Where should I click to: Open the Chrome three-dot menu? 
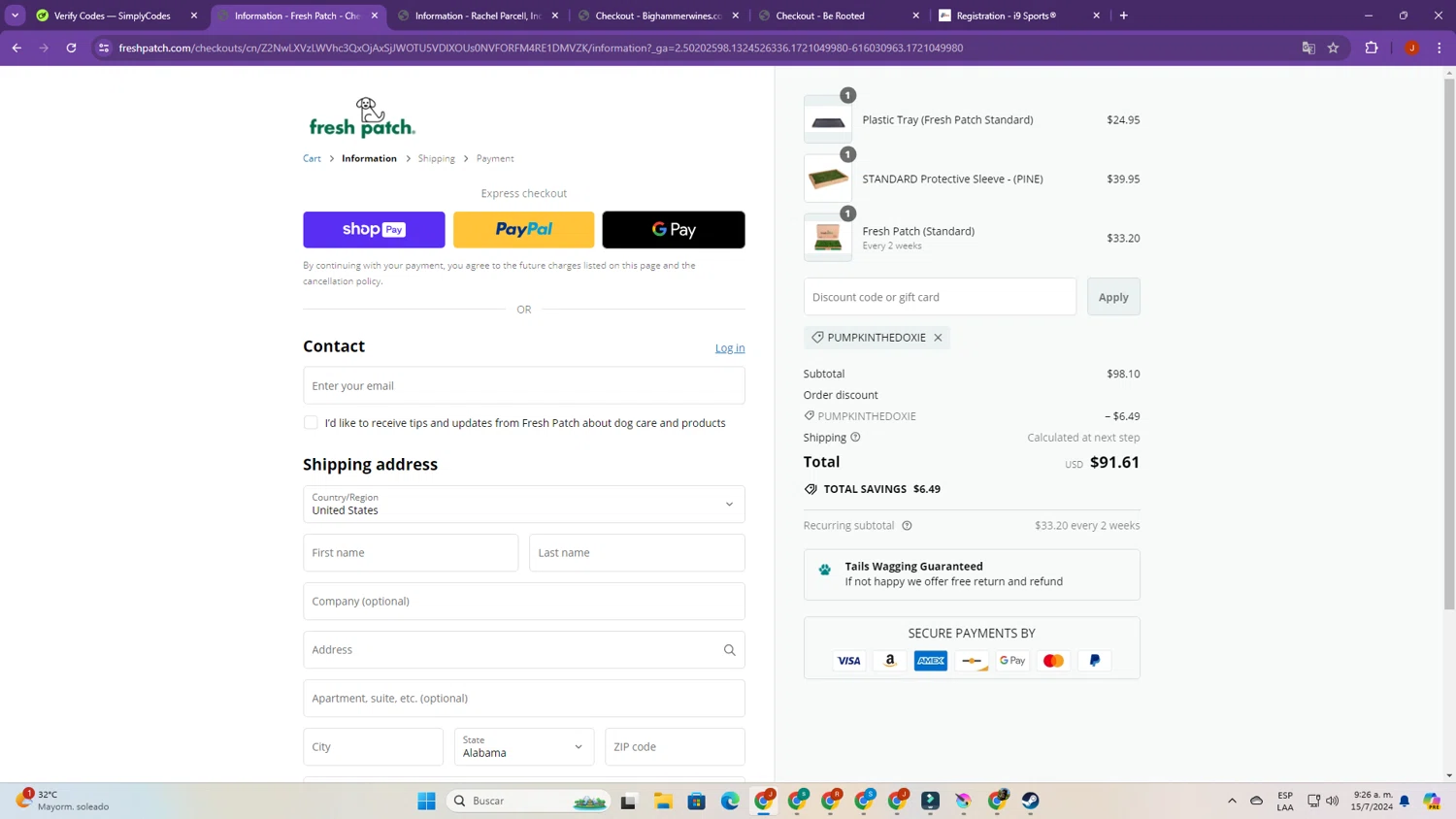(1439, 48)
